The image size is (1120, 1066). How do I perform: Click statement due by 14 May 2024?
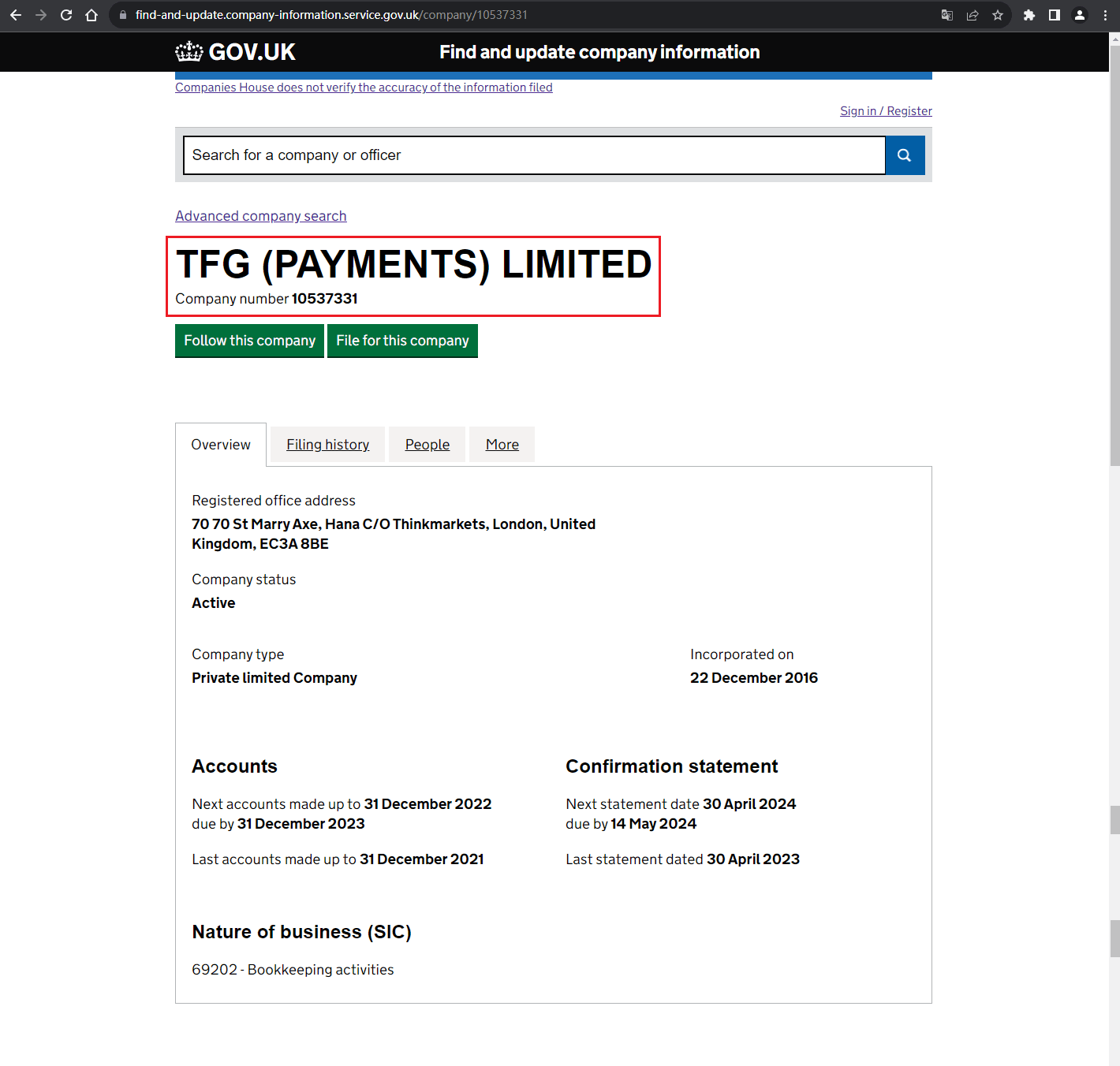631,824
